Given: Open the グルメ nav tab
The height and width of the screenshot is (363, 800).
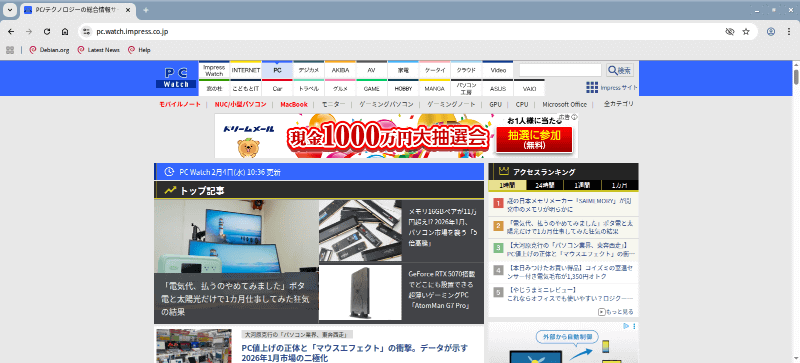Looking at the screenshot, I should (340, 88).
